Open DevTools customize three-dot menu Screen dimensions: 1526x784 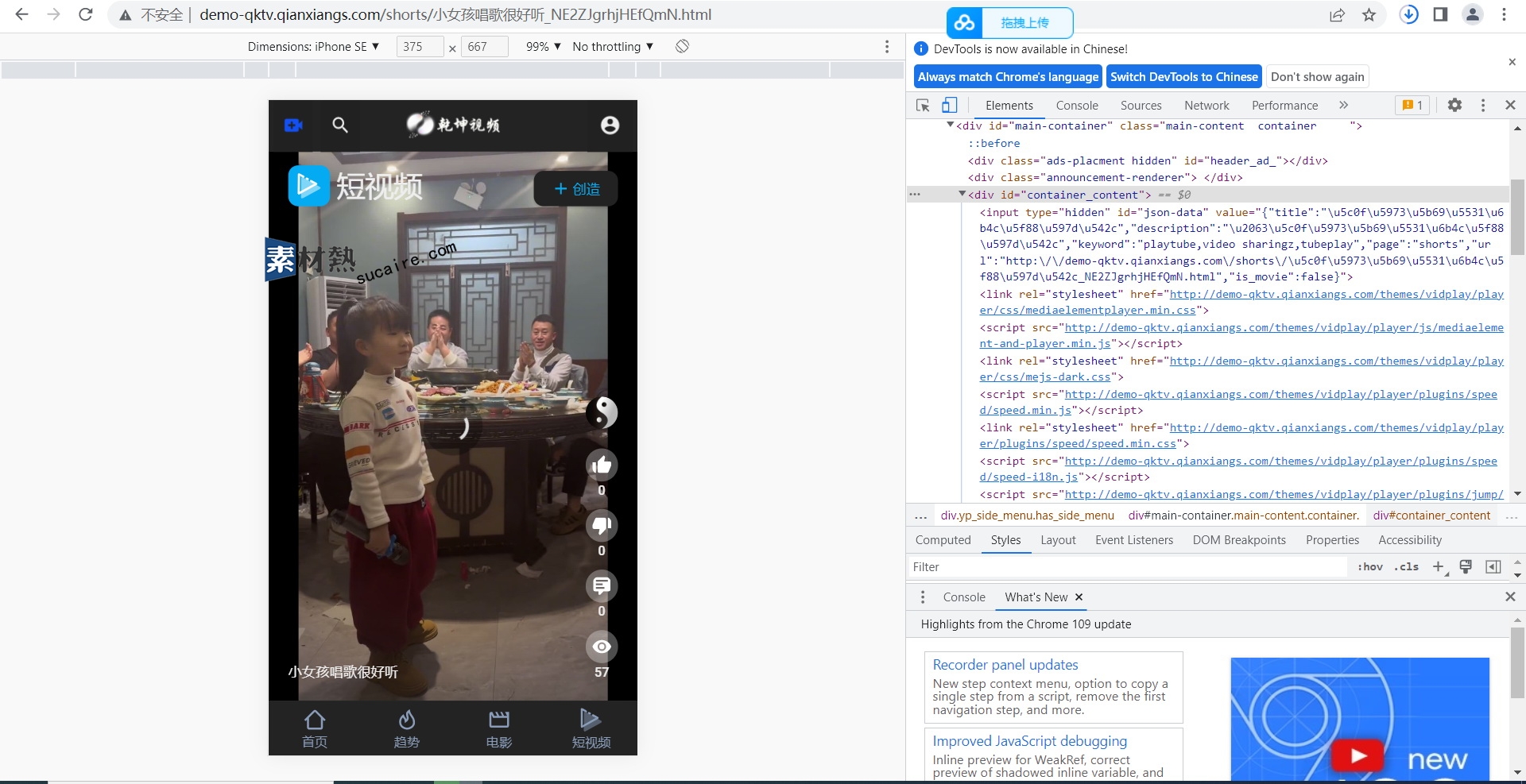[1482, 105]
